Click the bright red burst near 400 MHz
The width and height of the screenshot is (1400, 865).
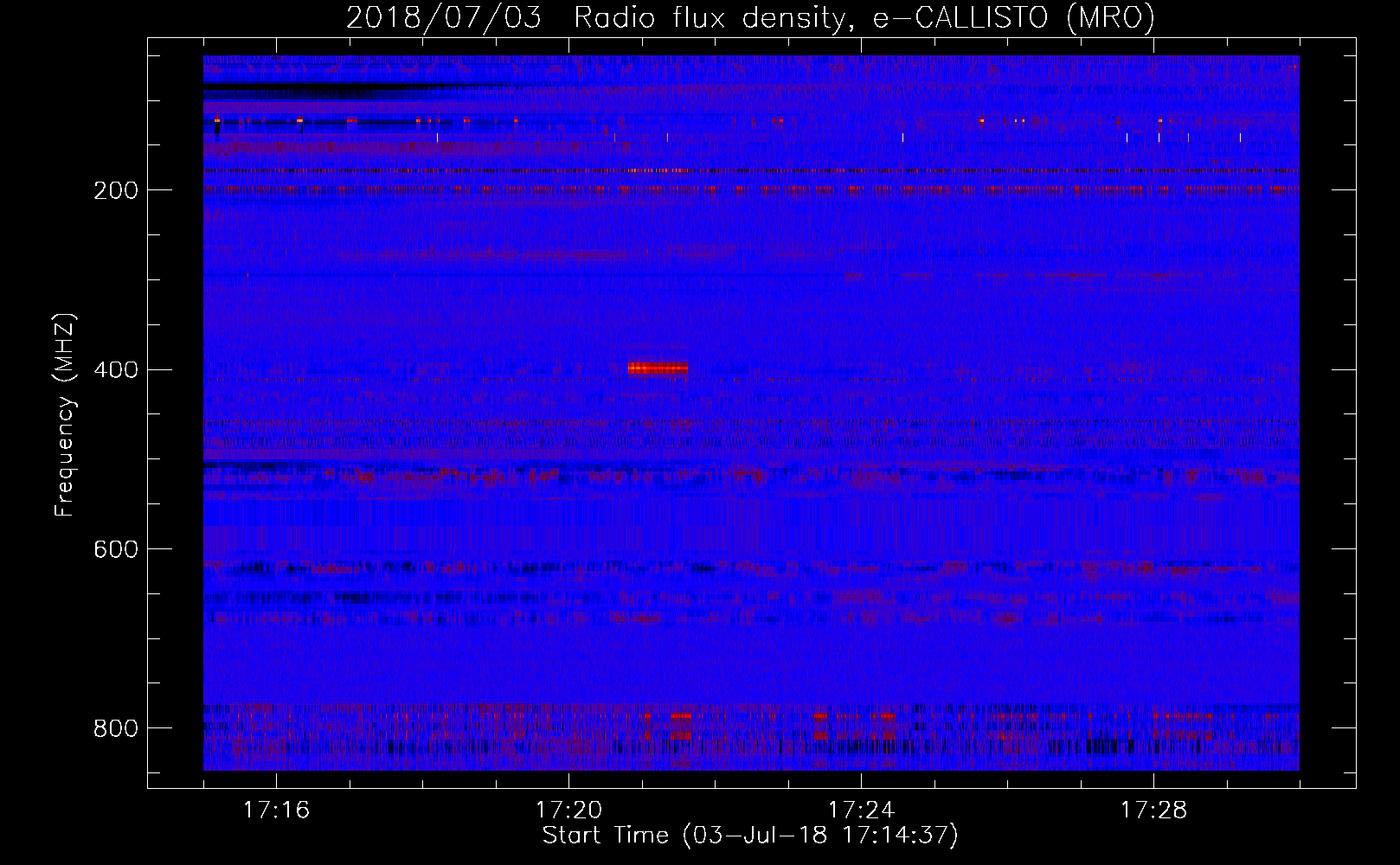click(x=658, y=368)
